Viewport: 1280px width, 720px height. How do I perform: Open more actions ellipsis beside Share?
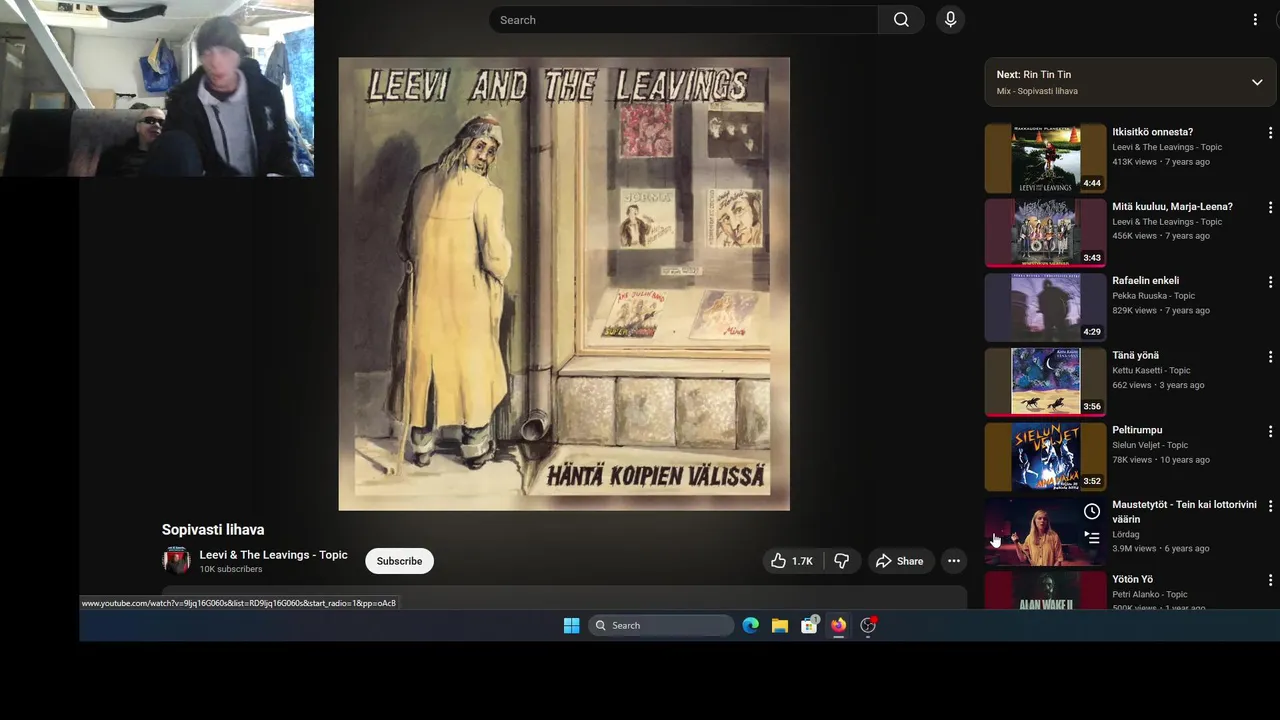pyautogui.click(x=954, y=561)
